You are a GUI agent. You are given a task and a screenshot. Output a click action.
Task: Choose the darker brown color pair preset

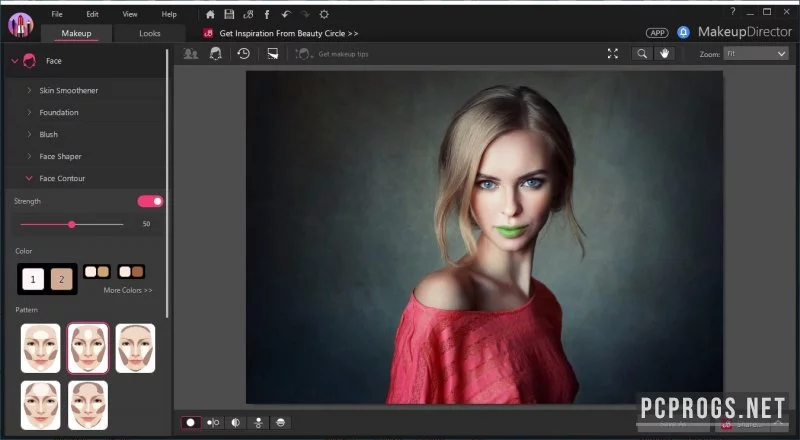pyautogui.click(x=131, y=272)
